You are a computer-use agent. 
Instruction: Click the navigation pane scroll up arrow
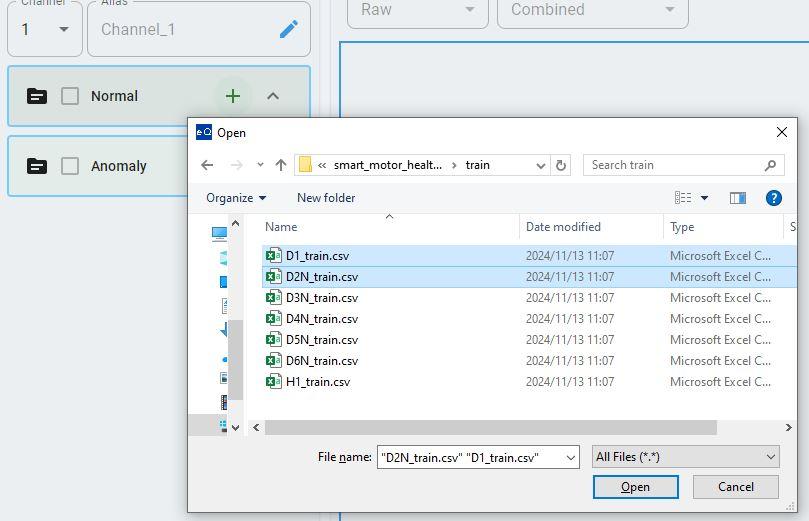235,223
